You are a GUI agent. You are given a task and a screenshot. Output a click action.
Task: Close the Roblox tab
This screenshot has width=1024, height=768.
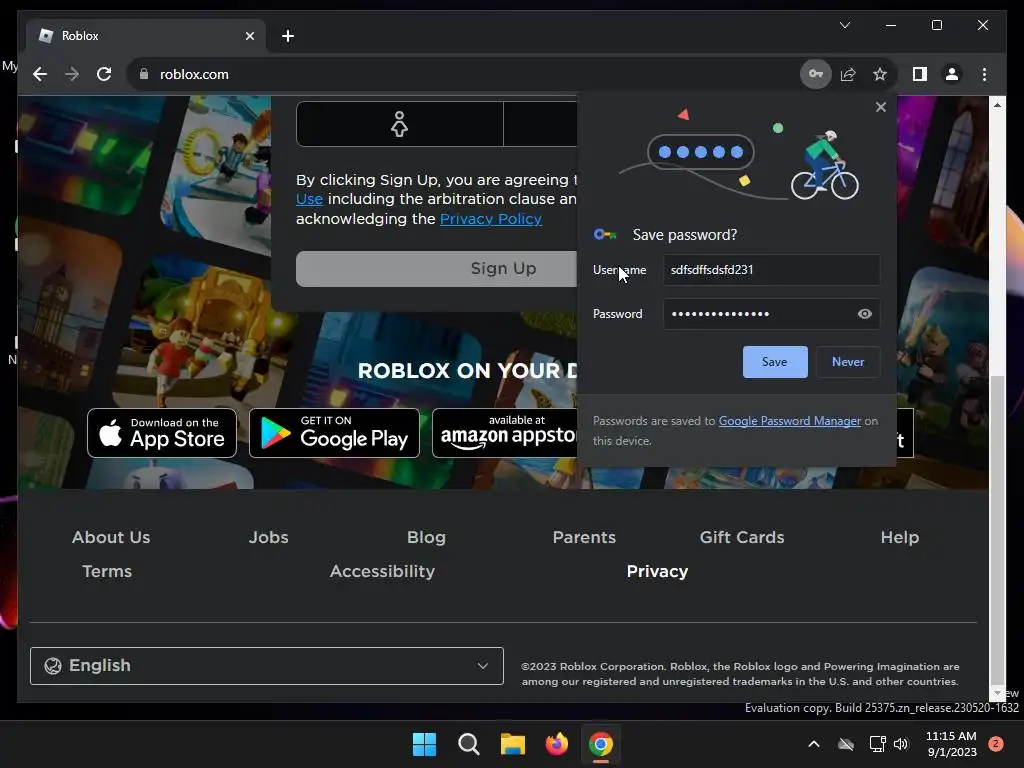(x=249, y=36)
